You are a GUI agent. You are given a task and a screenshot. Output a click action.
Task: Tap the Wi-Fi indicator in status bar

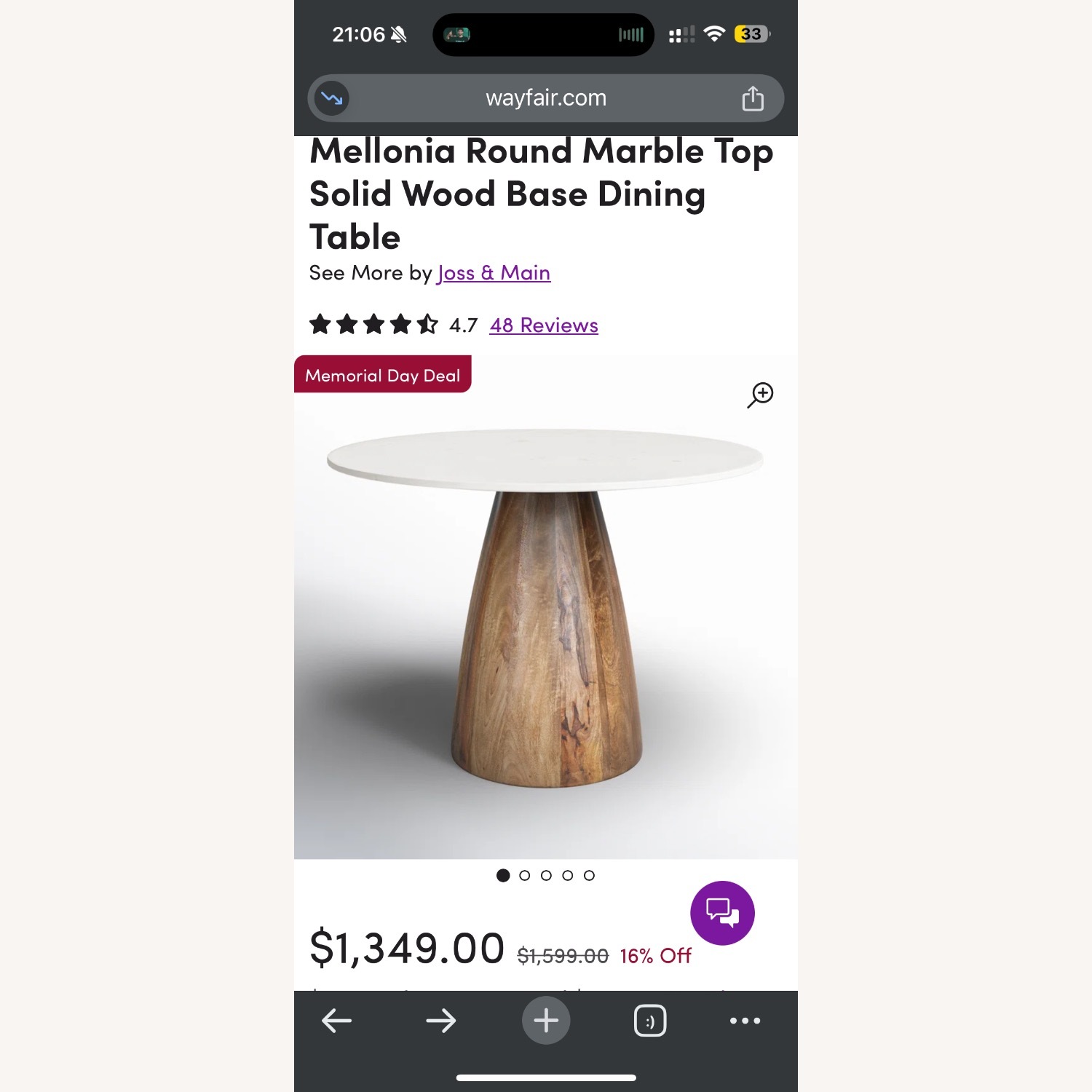click(x=716, y=33)
